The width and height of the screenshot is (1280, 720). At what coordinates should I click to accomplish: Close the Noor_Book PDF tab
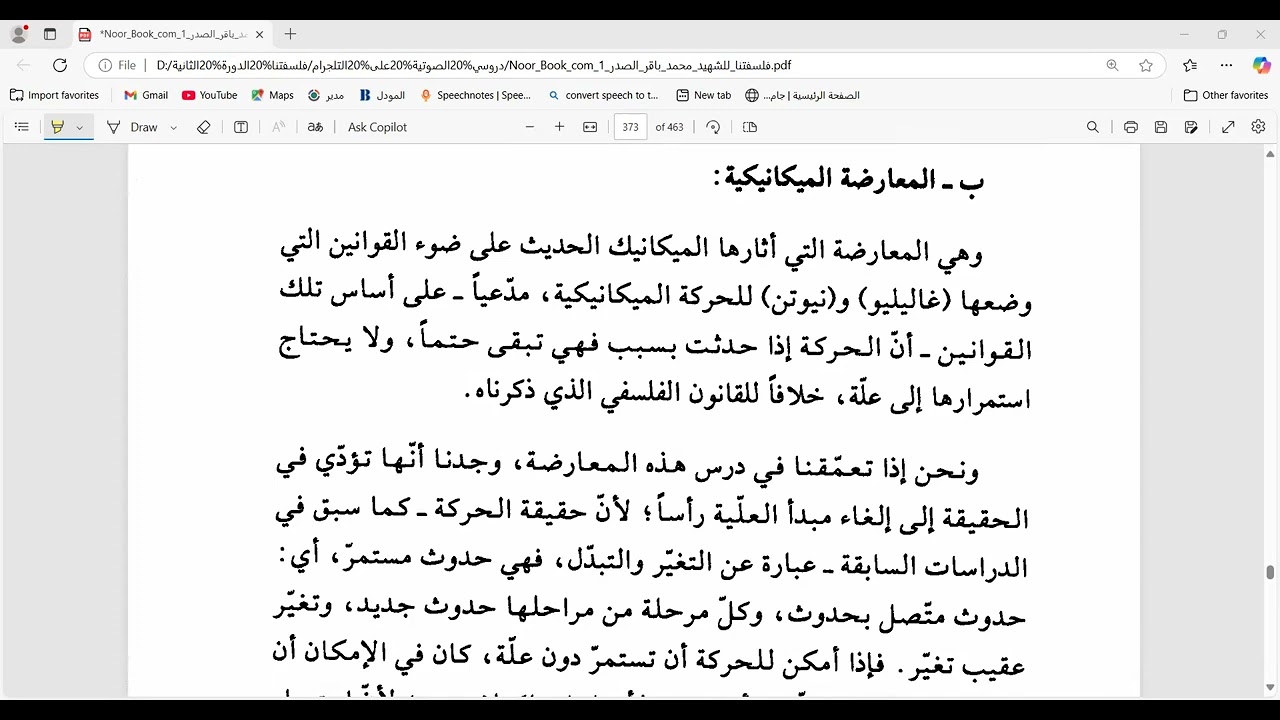tap(260, 34)
